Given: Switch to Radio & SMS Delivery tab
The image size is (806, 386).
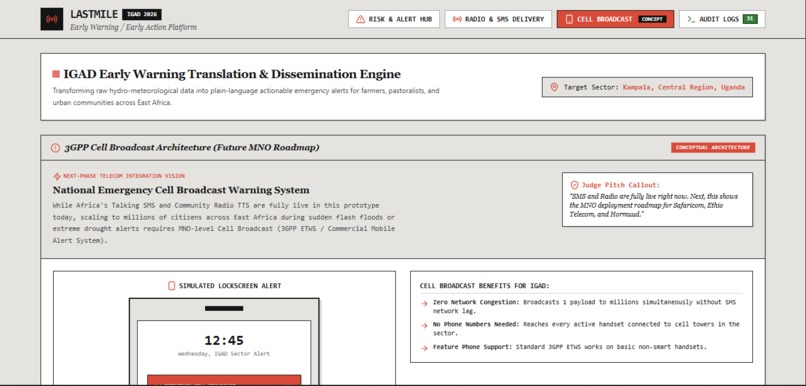Looking at the screenshot, I should pos(498,19).
